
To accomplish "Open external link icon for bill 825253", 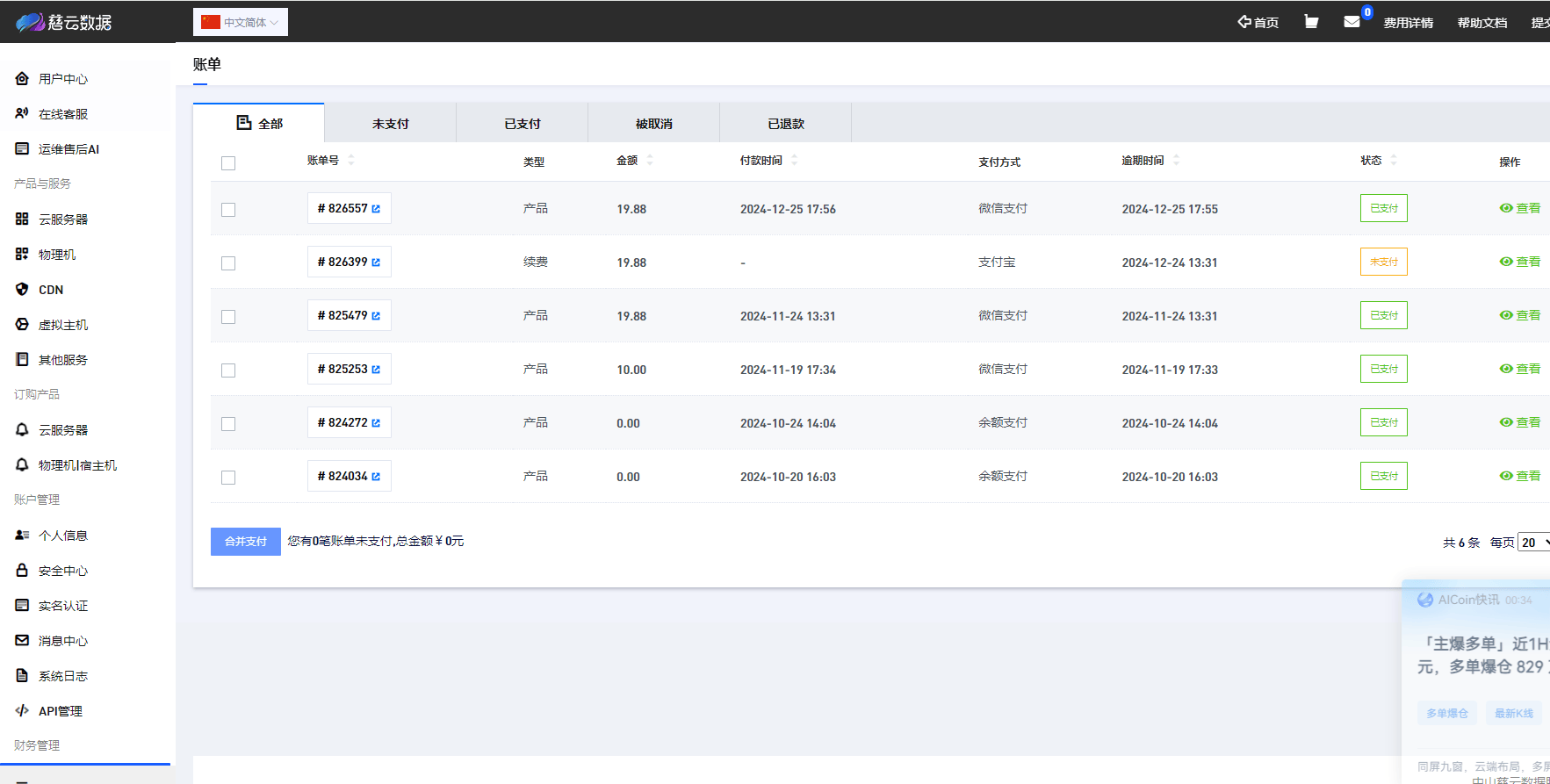I will 376,370.
